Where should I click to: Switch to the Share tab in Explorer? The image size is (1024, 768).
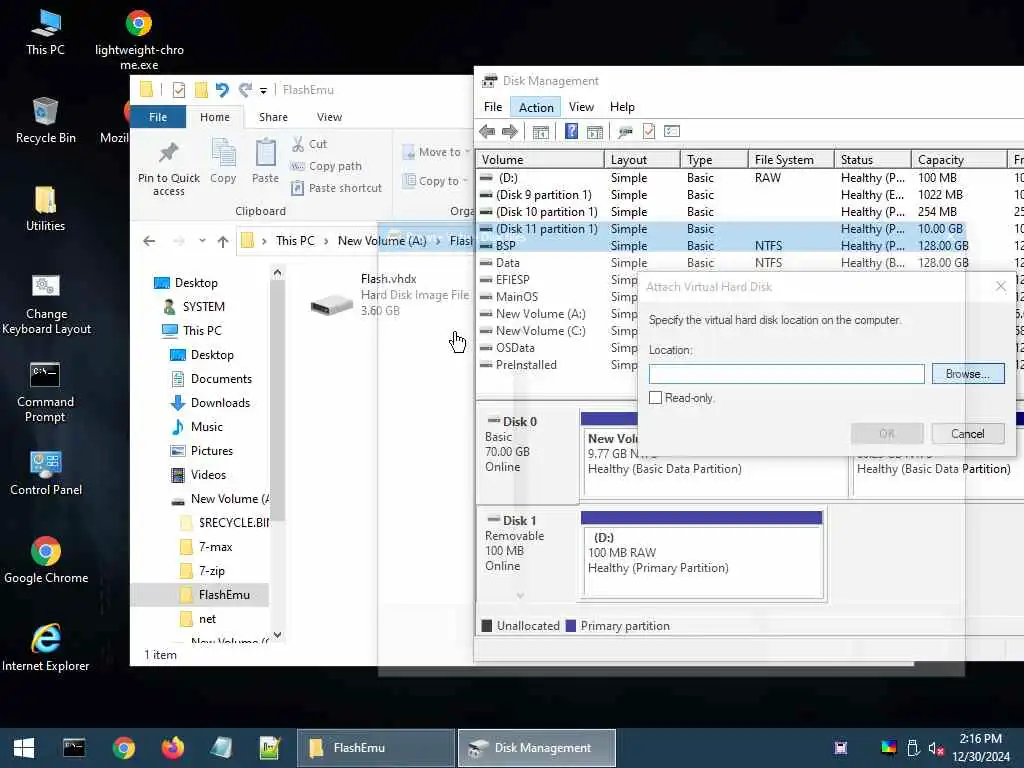pos(273,117)
